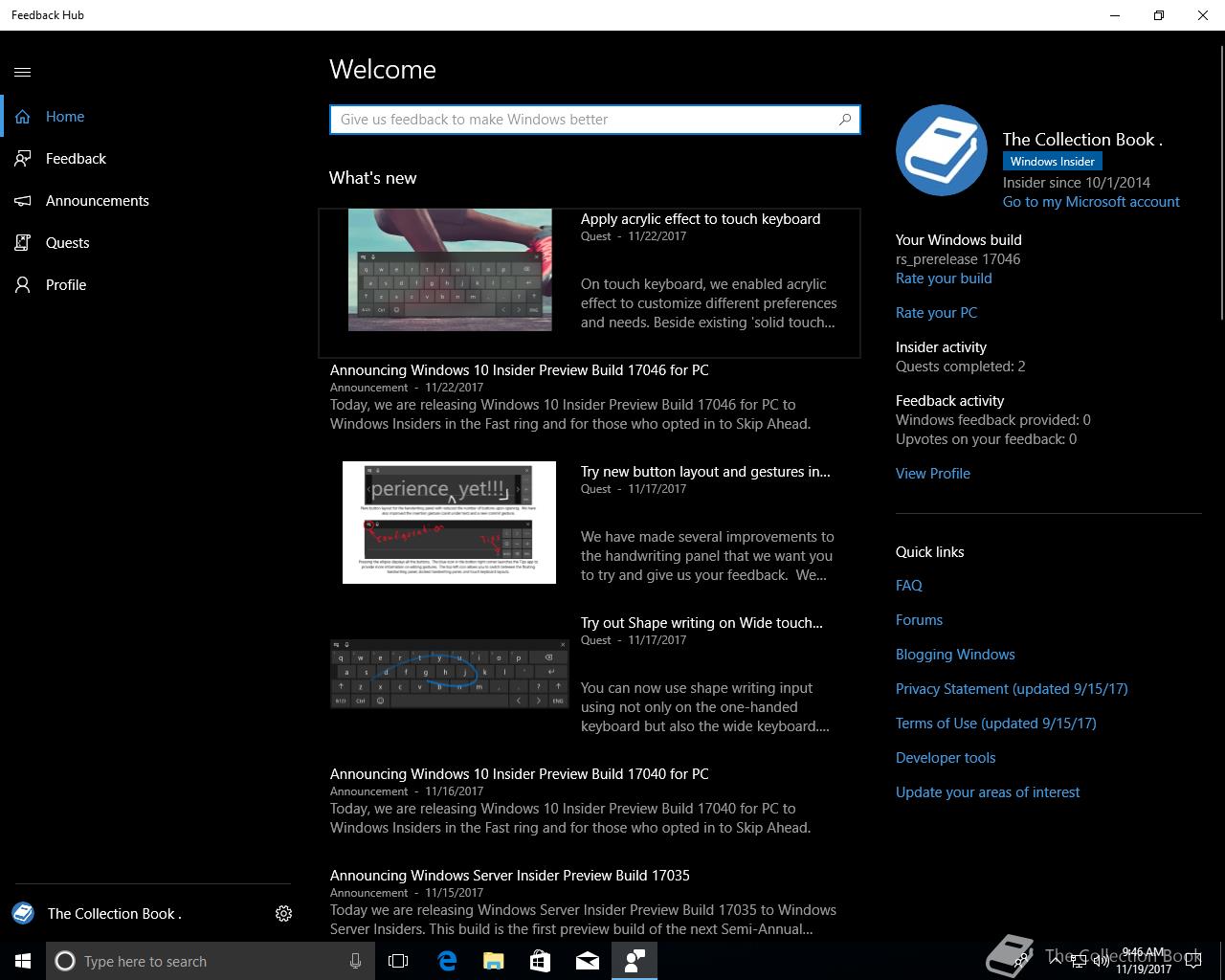This screenshot has width=1225, height=980.
Task: Open Try new button layout and gestures quest
Action: (x=705, y=472)
